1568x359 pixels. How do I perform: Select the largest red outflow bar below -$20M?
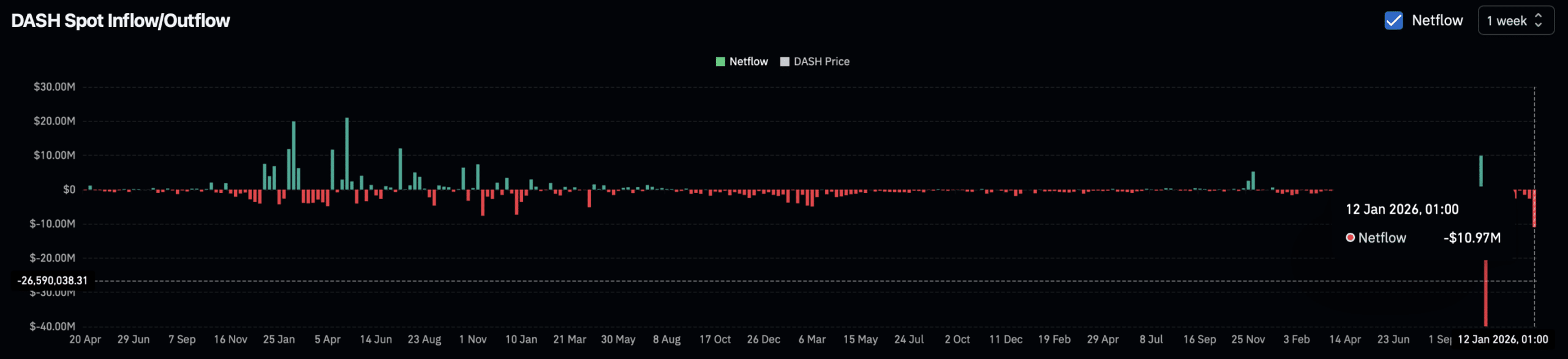pos(1485,293)
